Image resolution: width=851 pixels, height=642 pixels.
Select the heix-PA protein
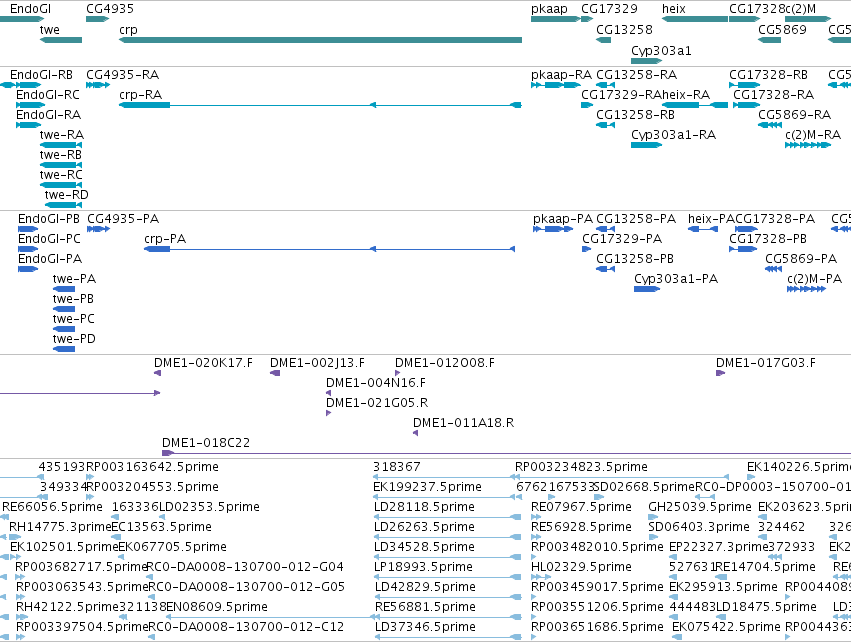tap(702, 229)
